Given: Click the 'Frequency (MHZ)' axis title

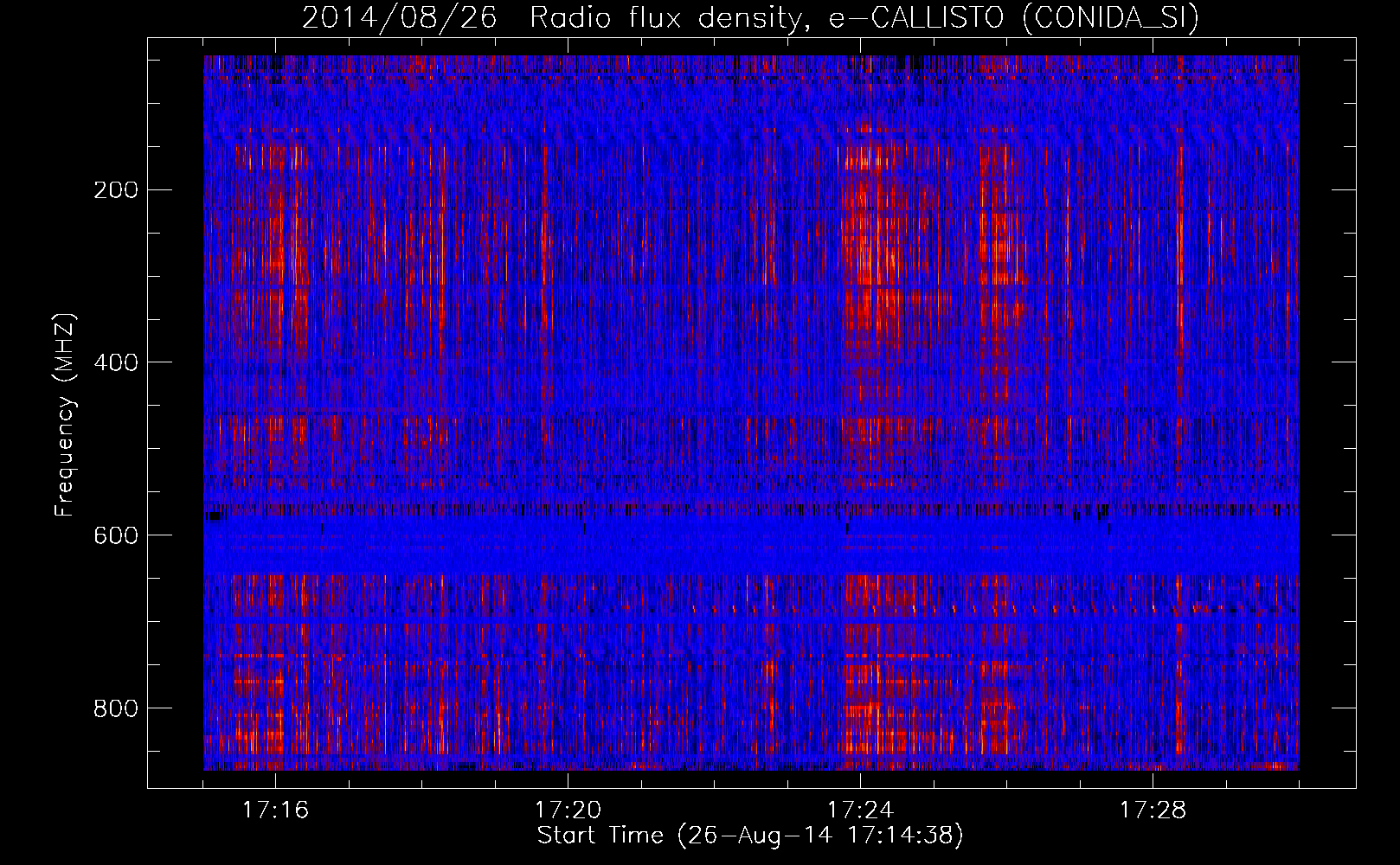Looking at the screenshot, I should pos(65,415).
